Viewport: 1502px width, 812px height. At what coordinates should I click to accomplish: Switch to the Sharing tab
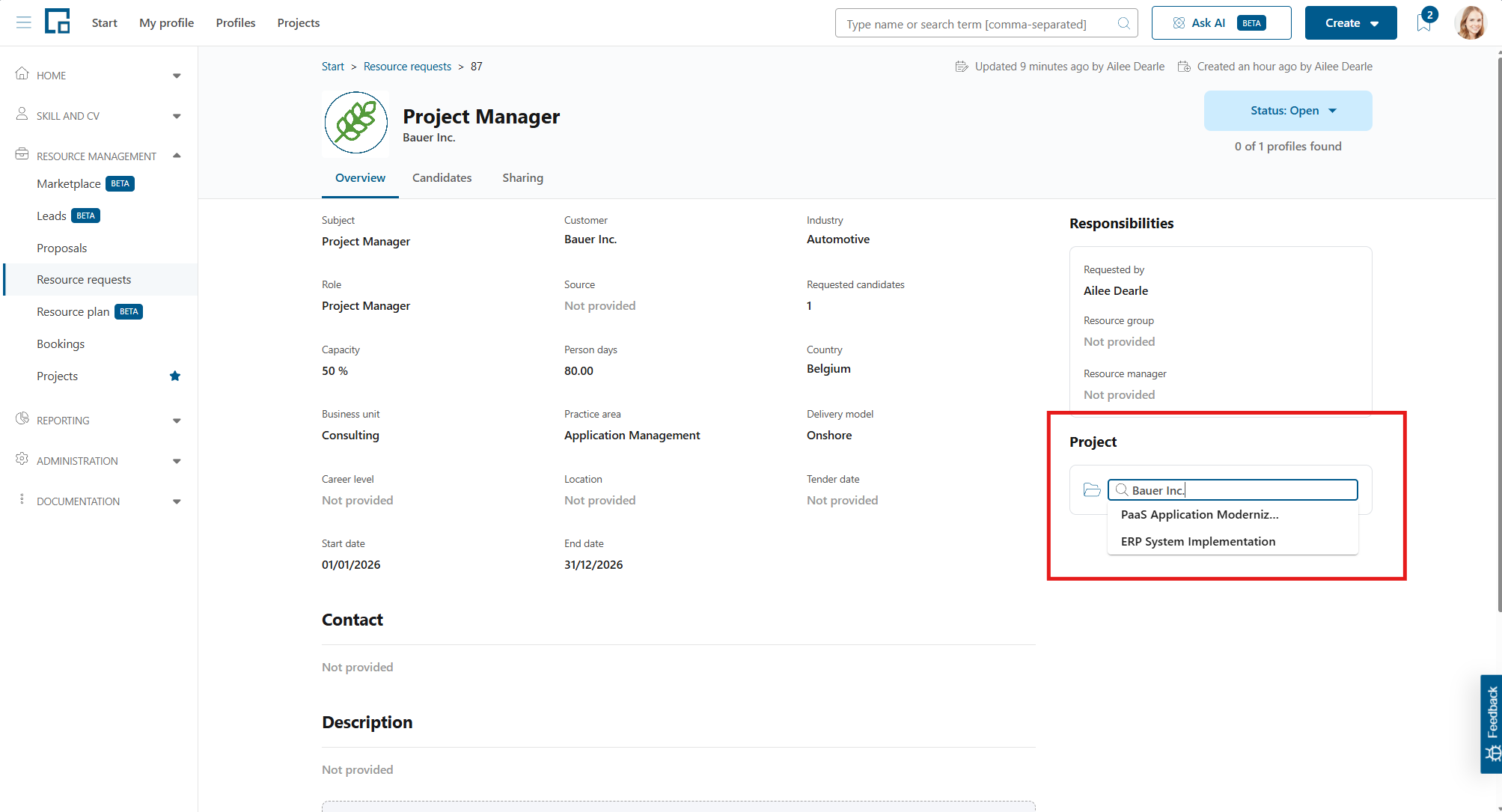pos(522,178)
